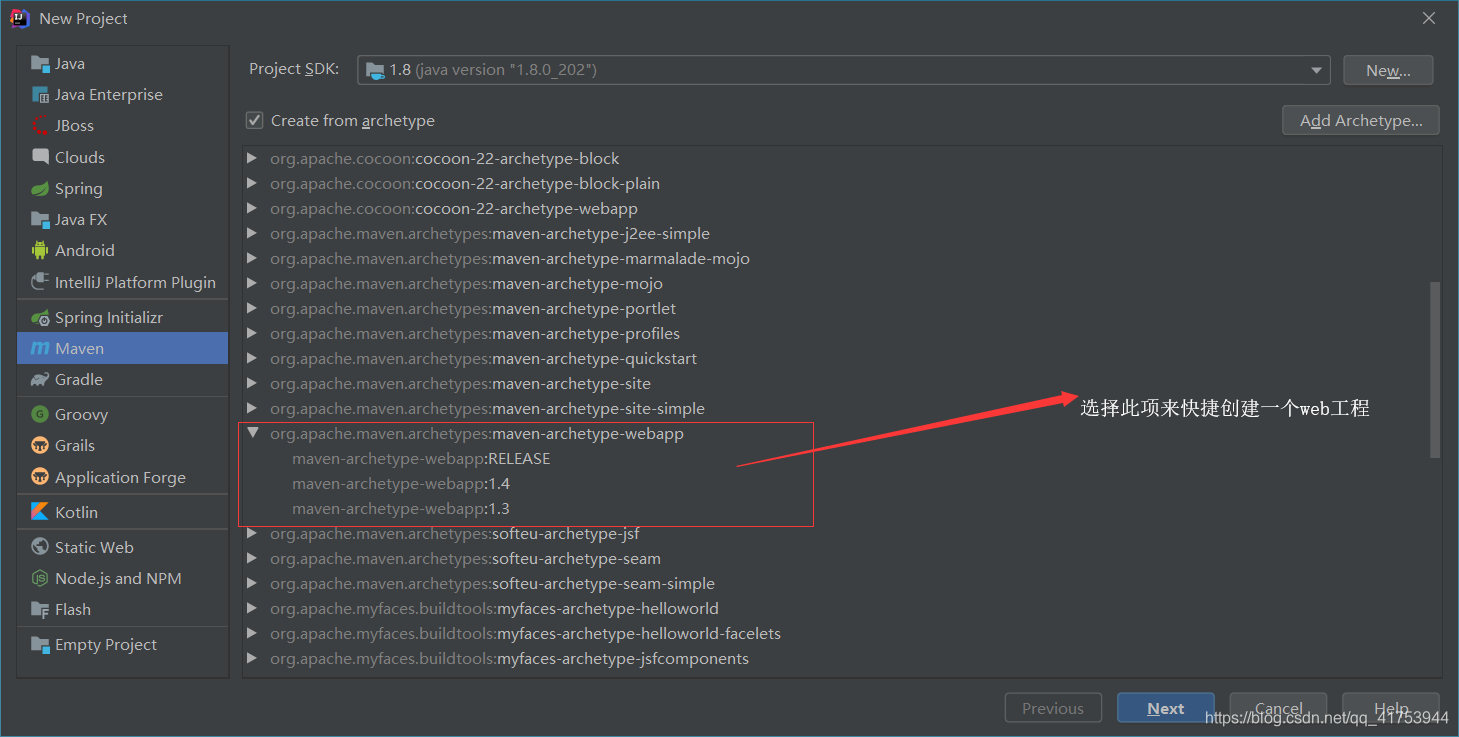Image resolution: width=1459 pixels, height=737 pixels.
Task: Click the Cancel button
Action: pyautogui.click(x=1278, y=708)
